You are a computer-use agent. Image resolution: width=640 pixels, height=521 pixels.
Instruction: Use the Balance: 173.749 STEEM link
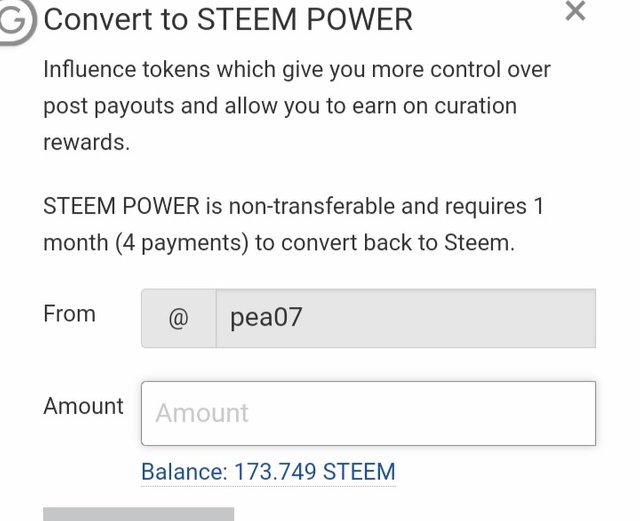268,472
